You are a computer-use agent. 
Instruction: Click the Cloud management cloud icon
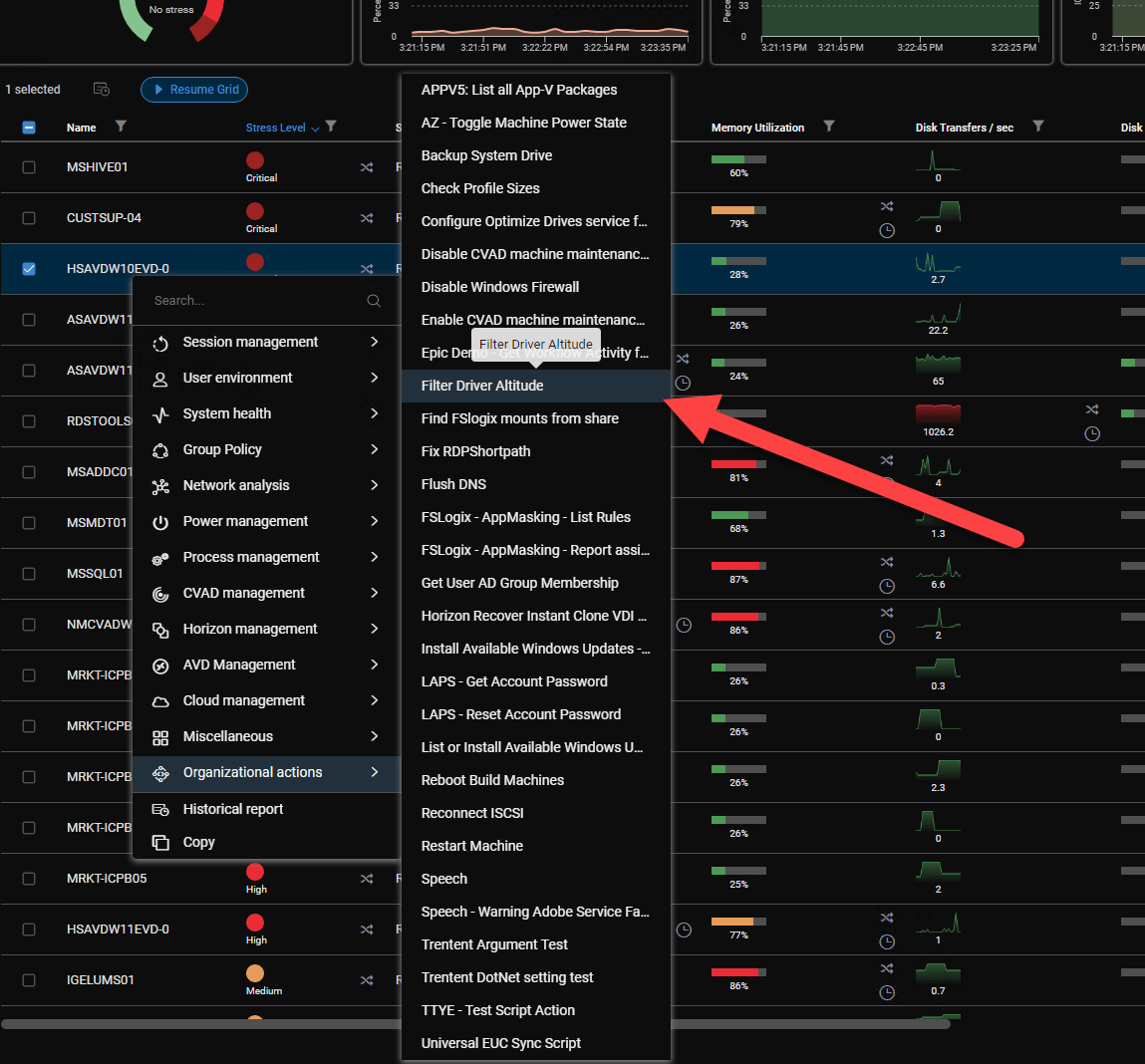160,701
